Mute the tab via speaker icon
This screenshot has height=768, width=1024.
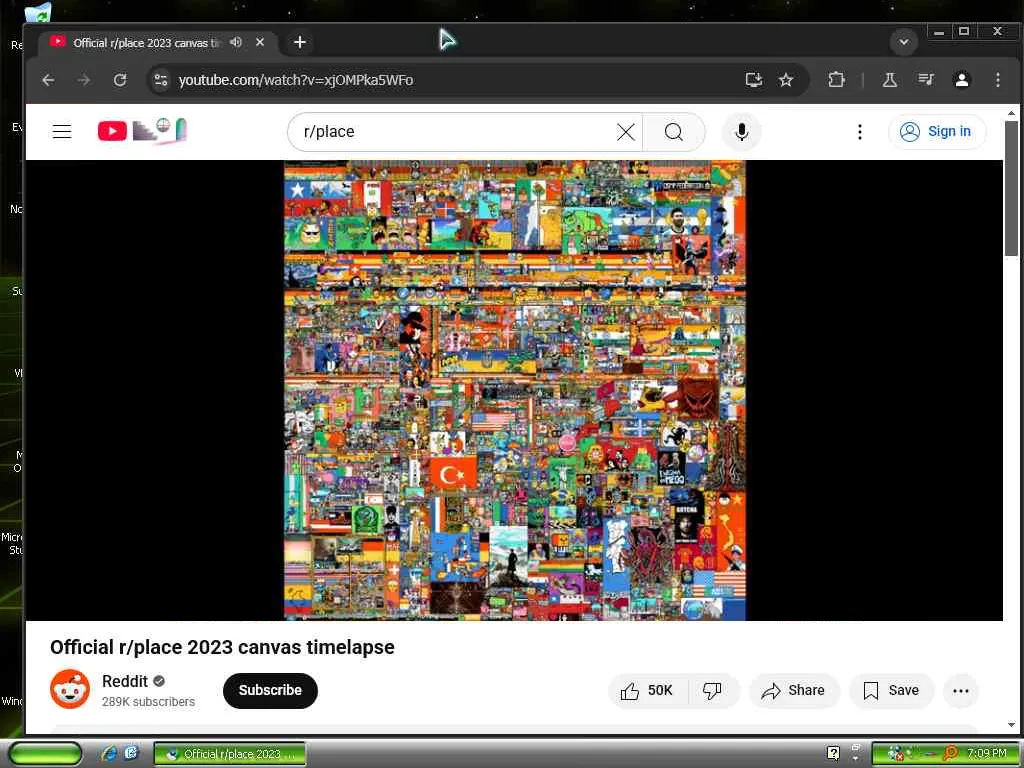click(236, 42)
